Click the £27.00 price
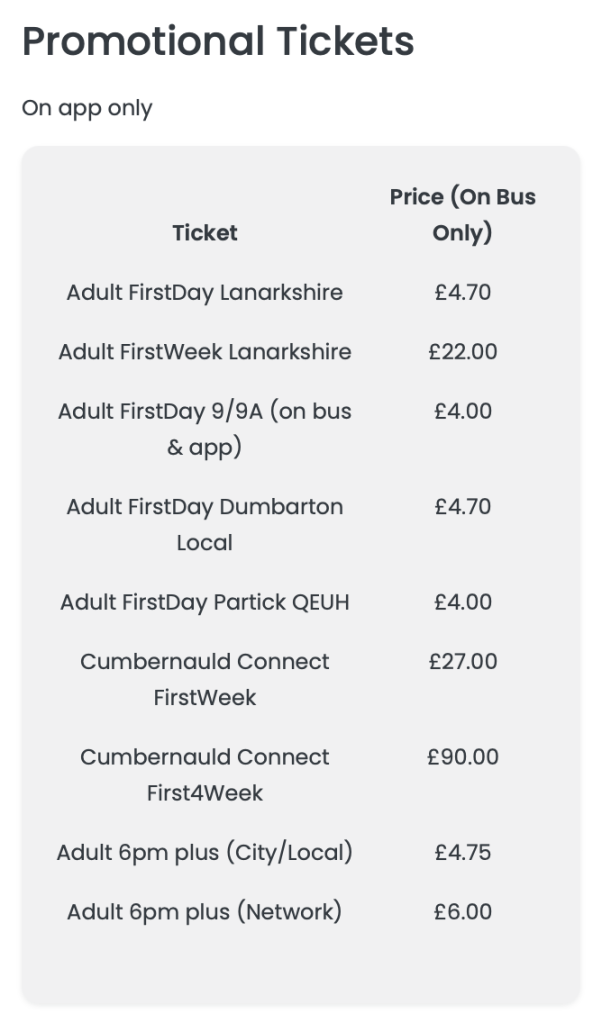Viewport: 602px width, 1023px height. (462, 662)
